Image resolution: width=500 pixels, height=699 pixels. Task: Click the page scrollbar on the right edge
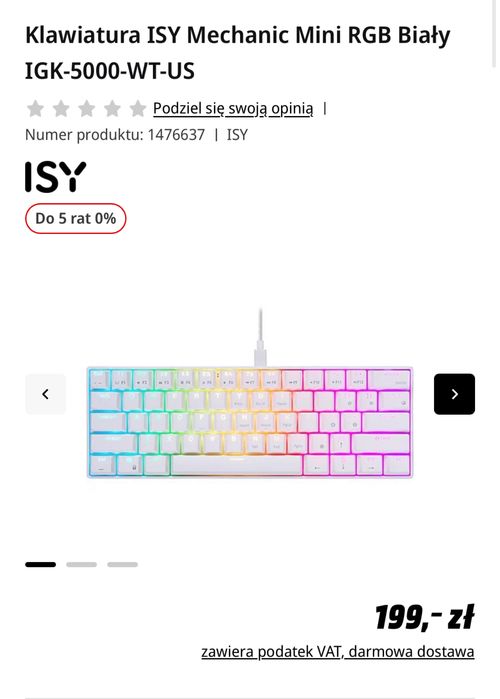click(x=494, y=33)
